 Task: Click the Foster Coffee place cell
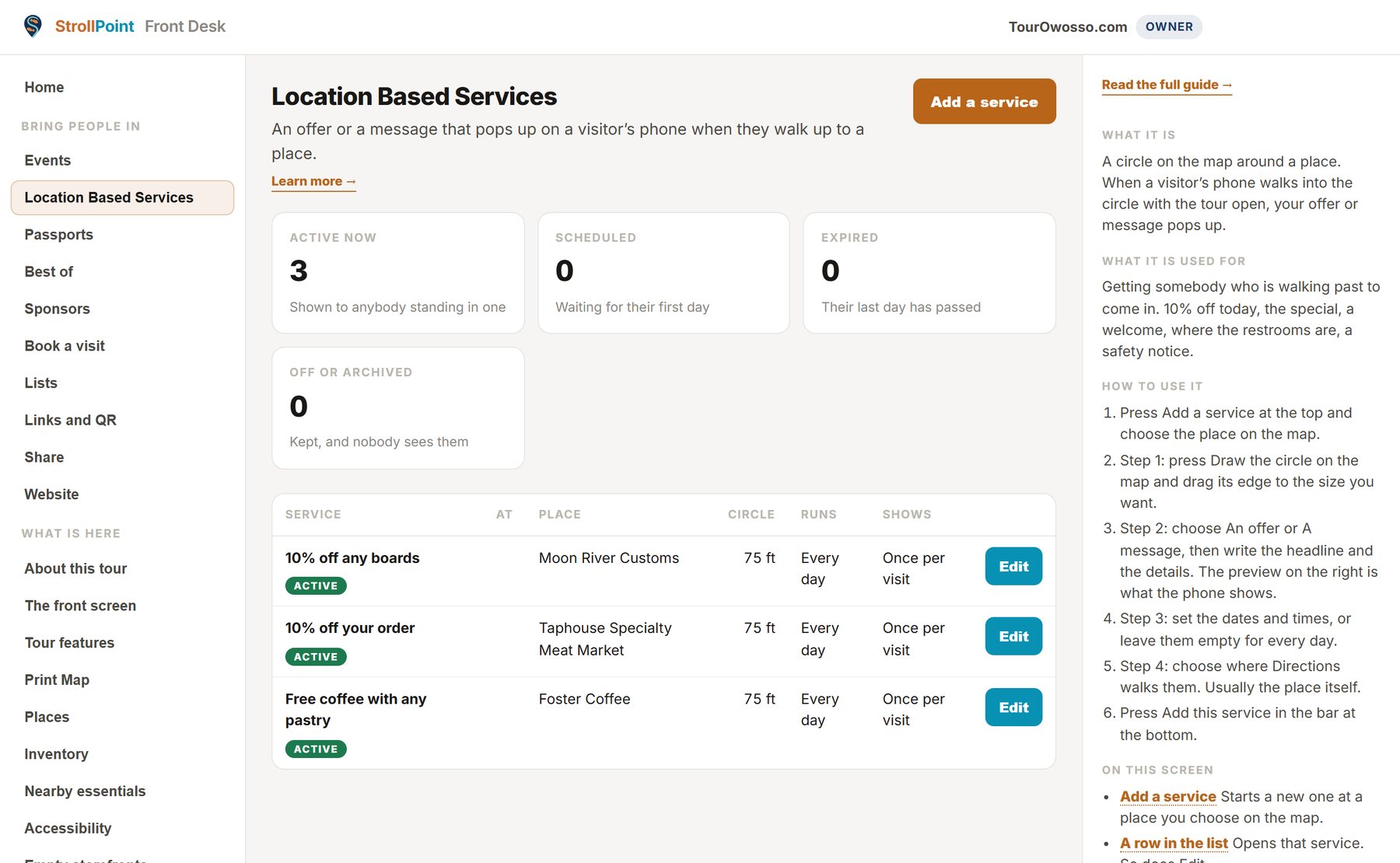[x=584, y=699]
